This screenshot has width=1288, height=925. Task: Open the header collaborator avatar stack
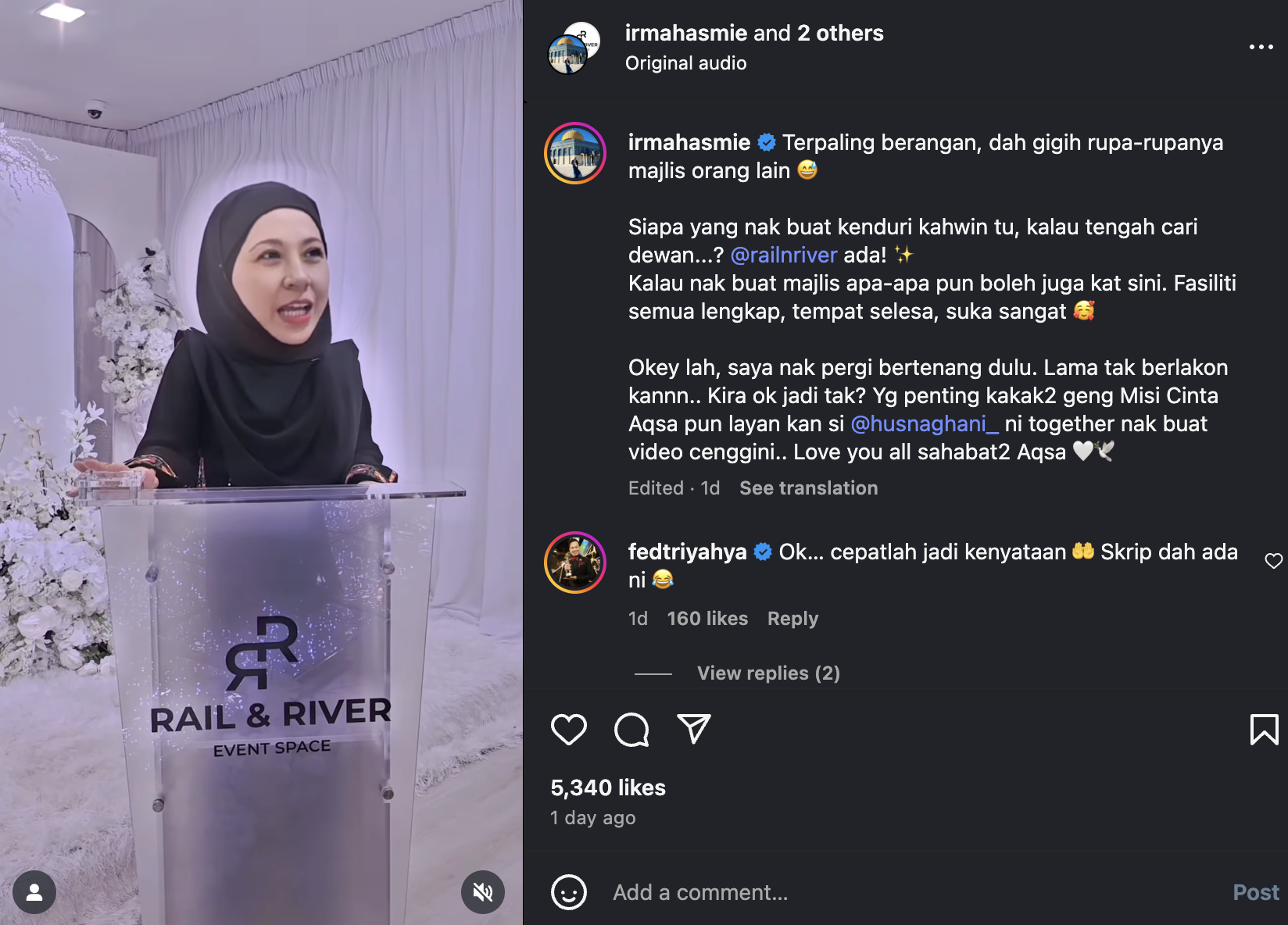coord(574,48)
